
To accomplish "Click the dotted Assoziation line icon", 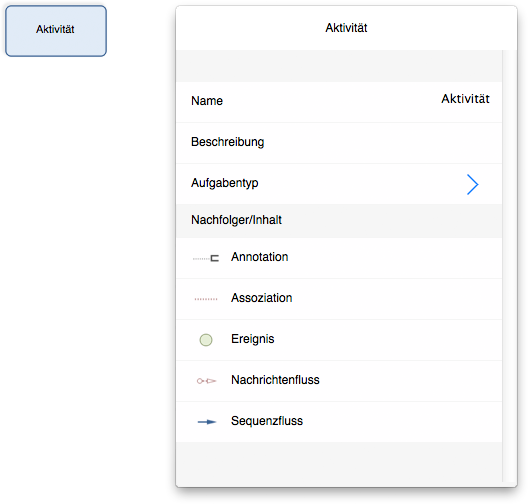I will click(x=206, y=299).
